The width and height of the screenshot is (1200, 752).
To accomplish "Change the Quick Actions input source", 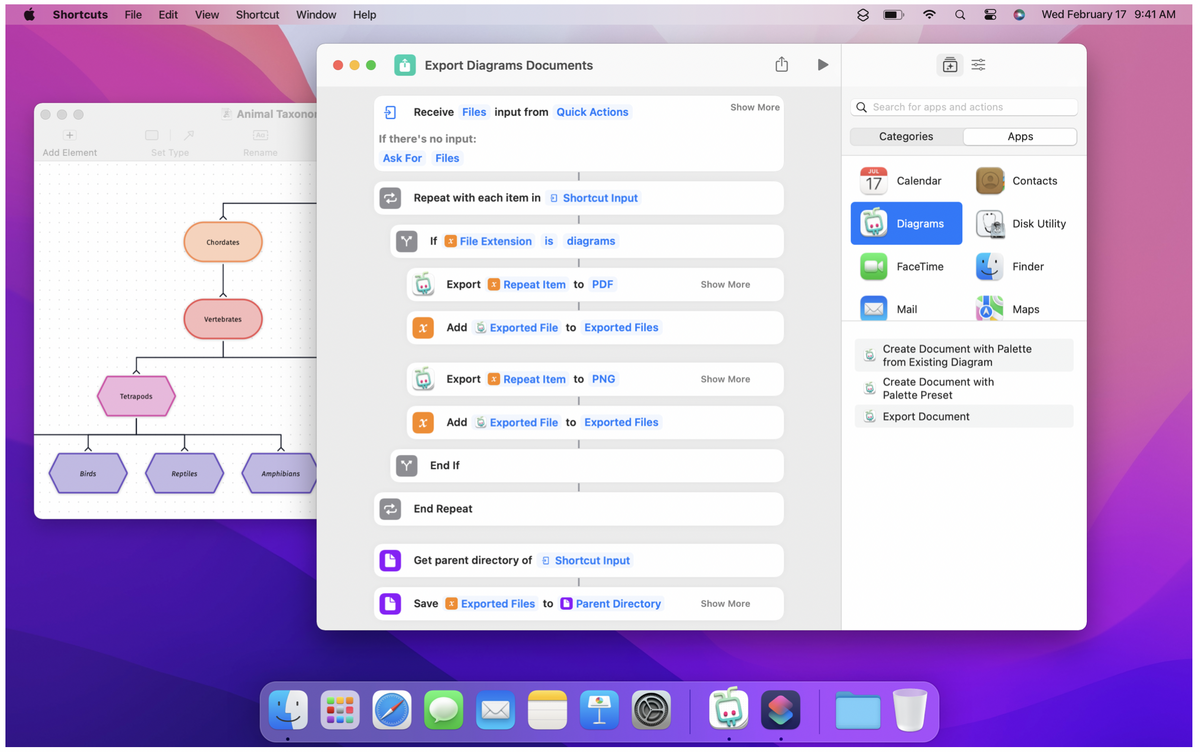I will (592, 112).
